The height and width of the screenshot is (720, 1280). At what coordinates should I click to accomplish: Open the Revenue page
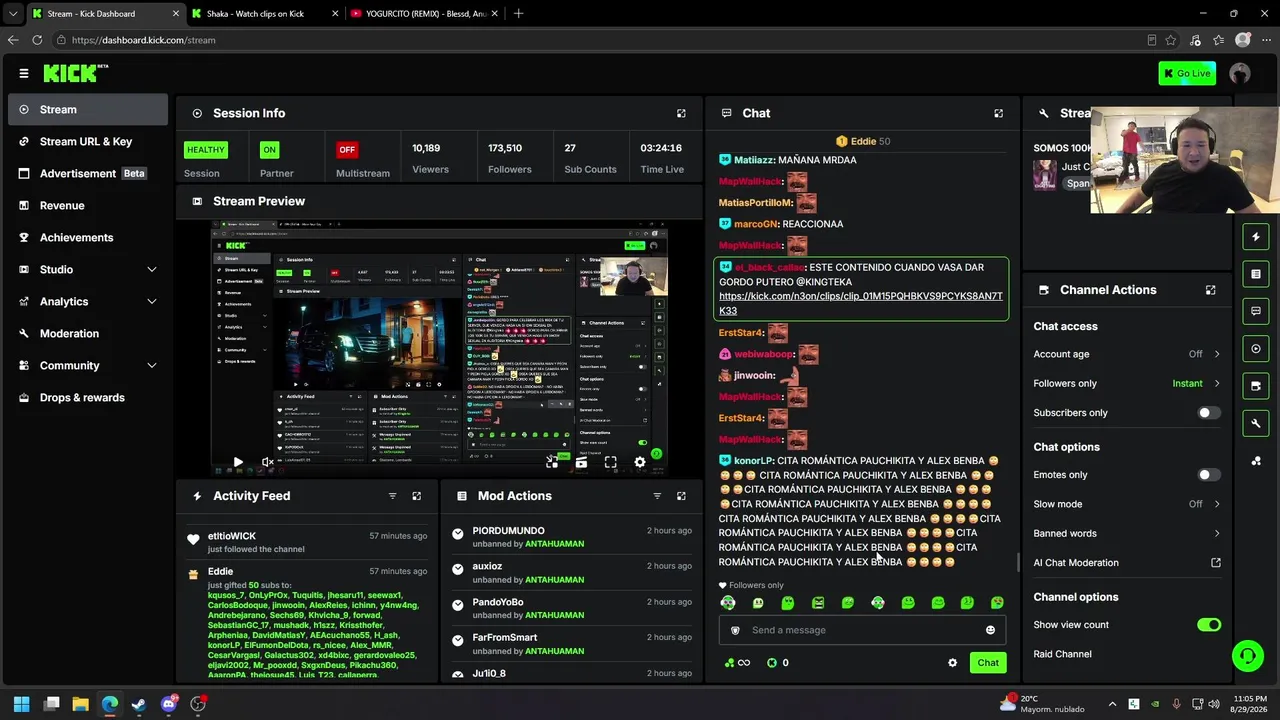point(88,206)
